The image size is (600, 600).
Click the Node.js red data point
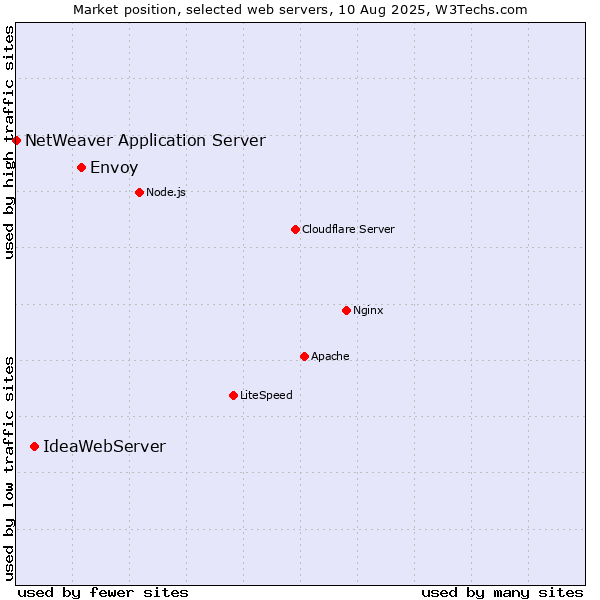[x=140, y=192]
